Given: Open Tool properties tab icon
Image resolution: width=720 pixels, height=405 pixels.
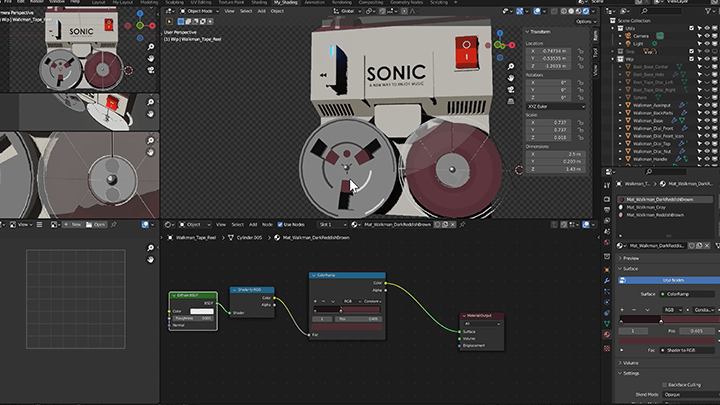Looking at the screenshot, I should tap(607, 186).
